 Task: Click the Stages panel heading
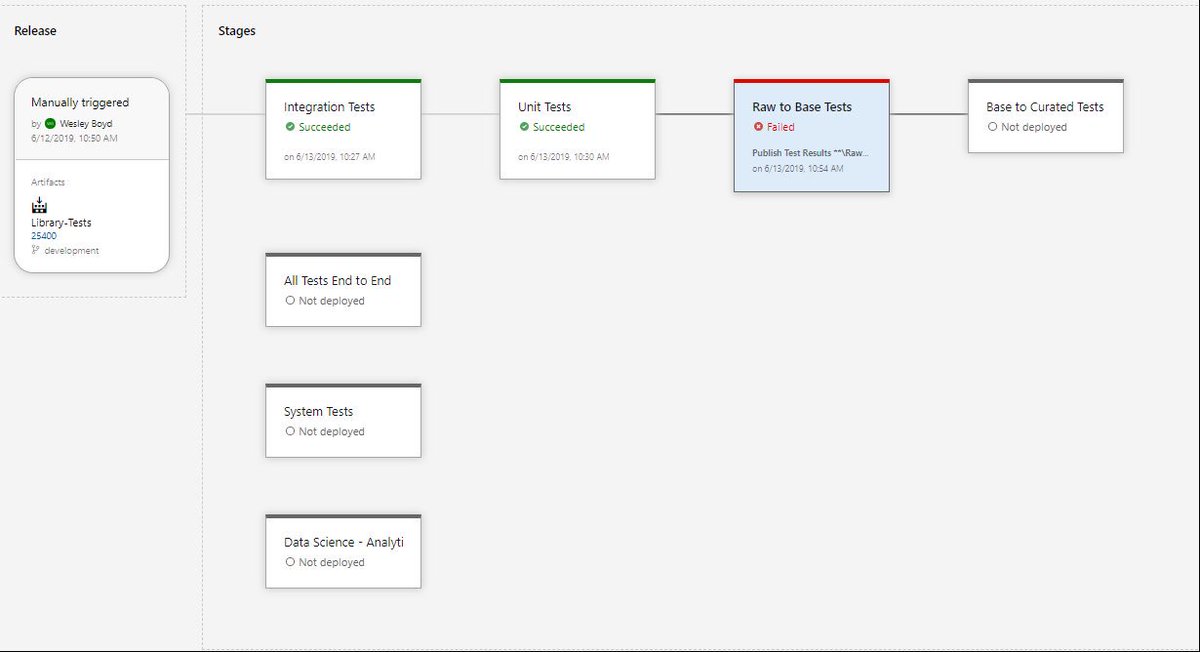click(237, 31)
